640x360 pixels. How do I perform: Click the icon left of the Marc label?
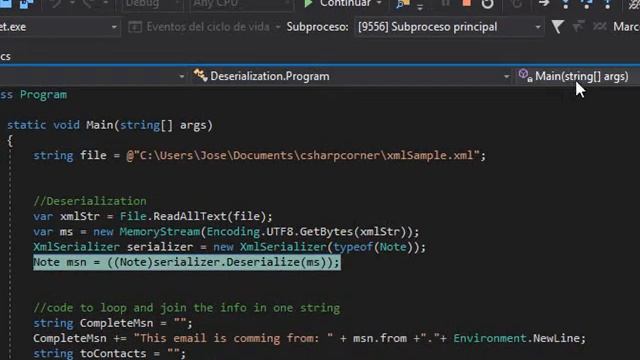point(599,27)
